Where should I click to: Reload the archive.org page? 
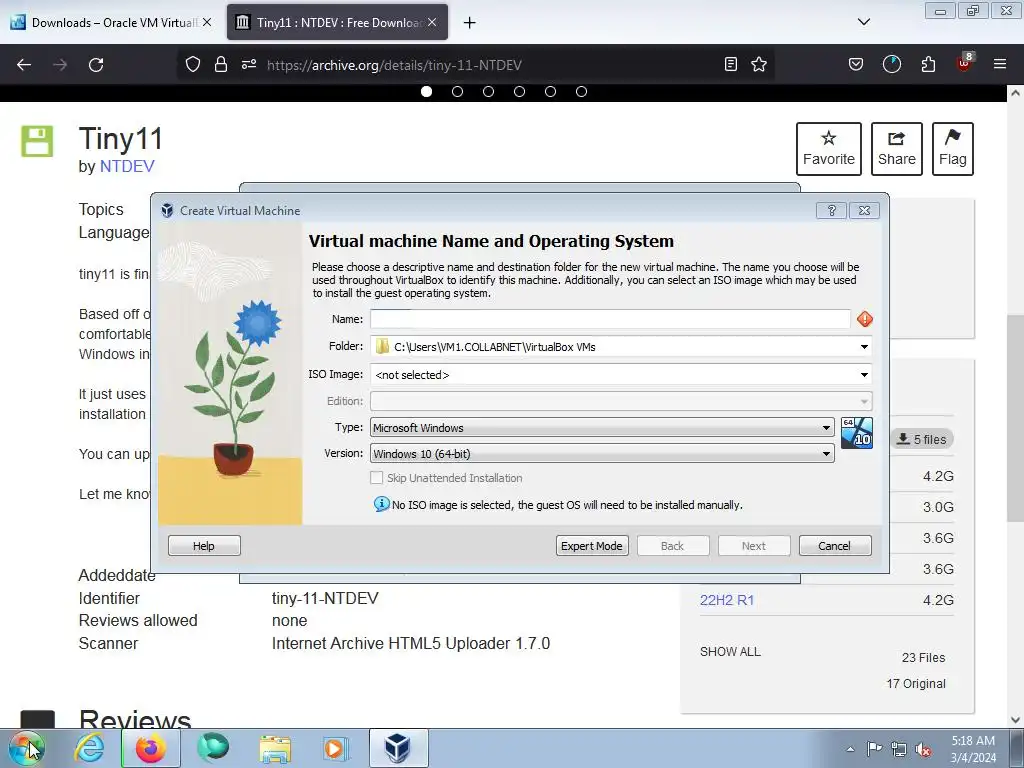point(96,65)
